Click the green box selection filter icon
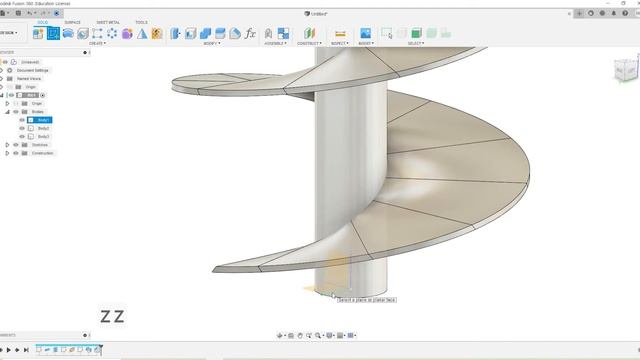 coord(416,33)
